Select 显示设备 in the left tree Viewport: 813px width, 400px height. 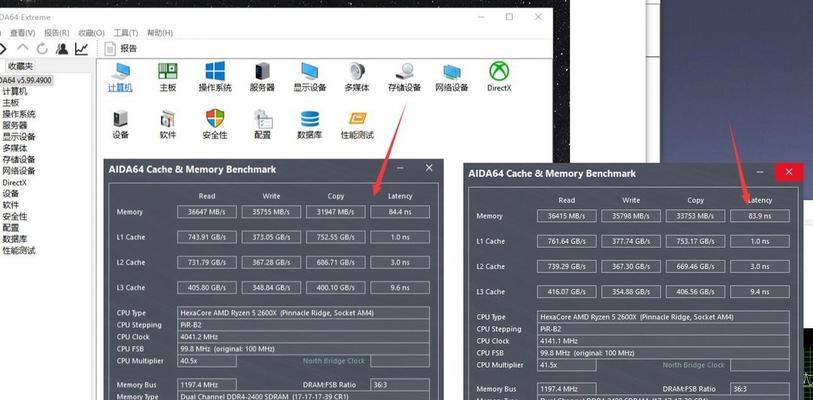click(x=19, y=137)
